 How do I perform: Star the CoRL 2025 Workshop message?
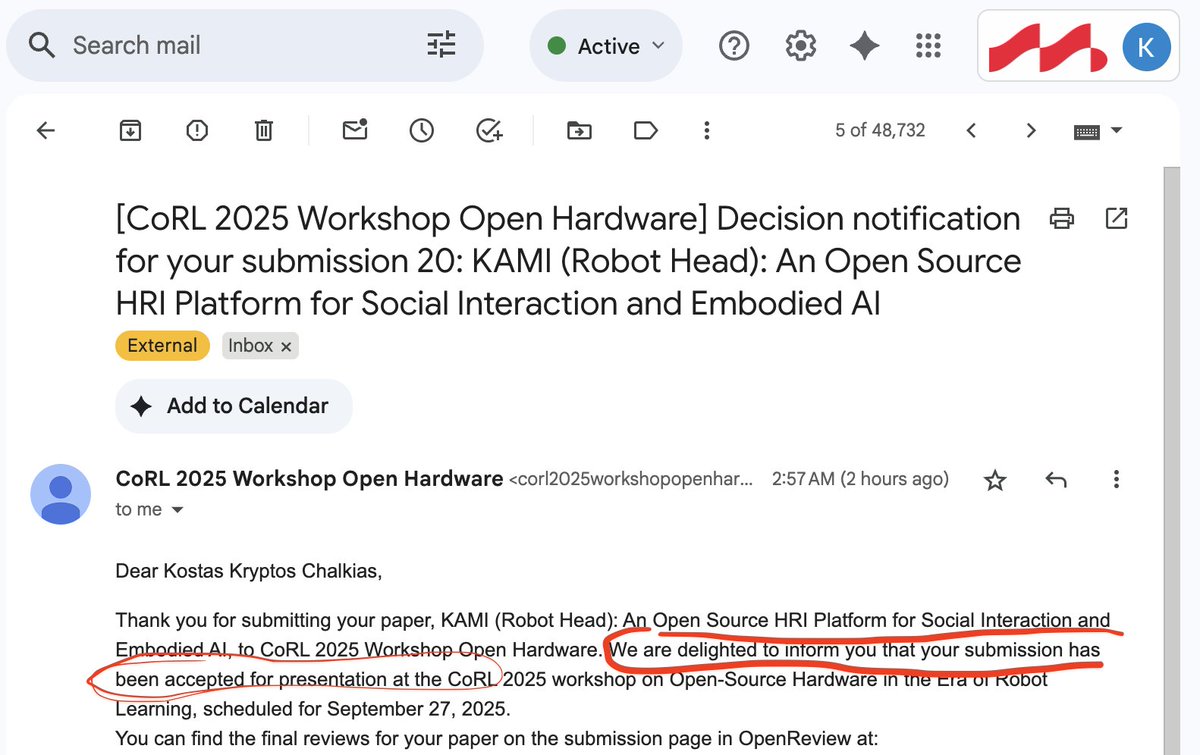995,480
